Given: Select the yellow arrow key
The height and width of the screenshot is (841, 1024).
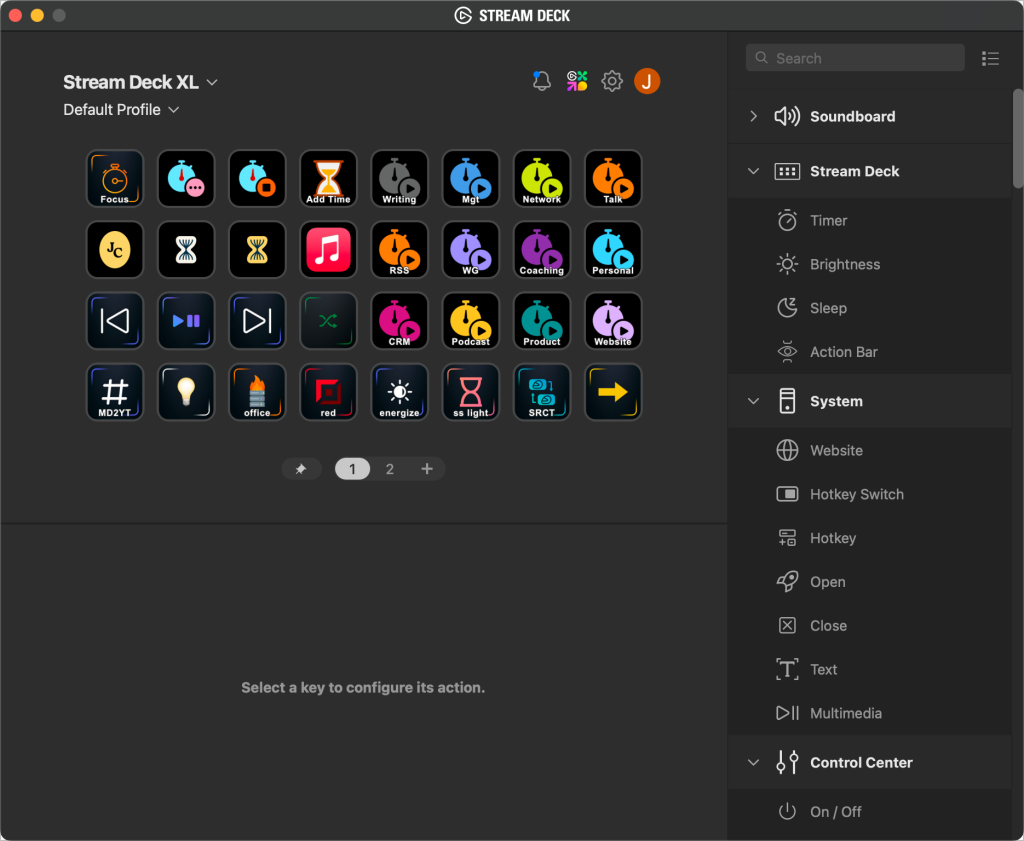Looking at the screenshot, I should pos(612,392).
